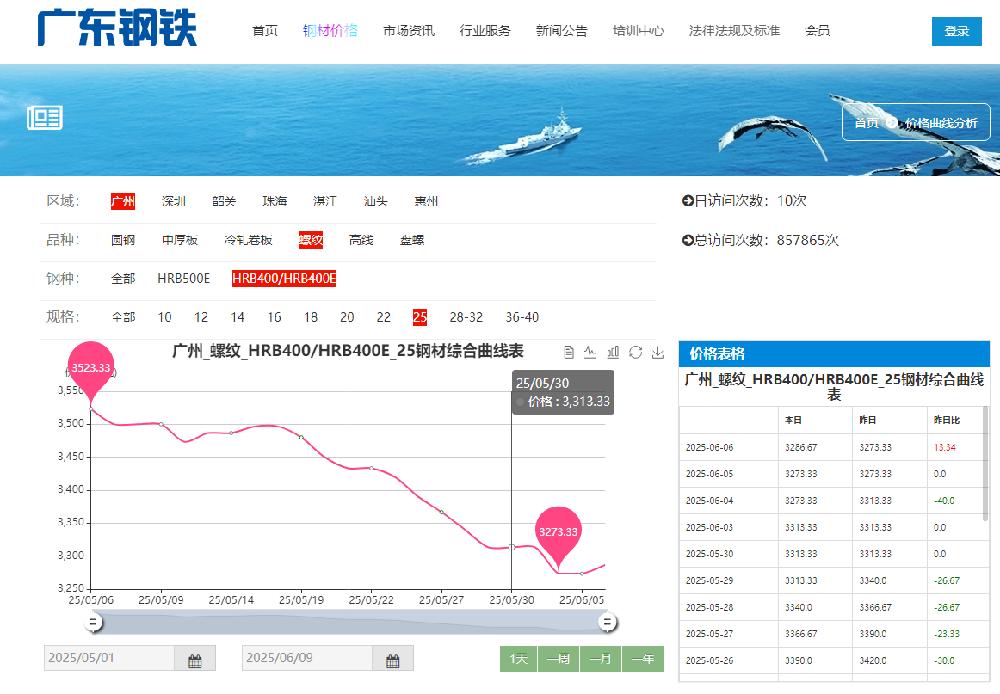Screen dimensions: 1000x694
Task: Select 深圳 region filter option
Action: click(174, 201)
